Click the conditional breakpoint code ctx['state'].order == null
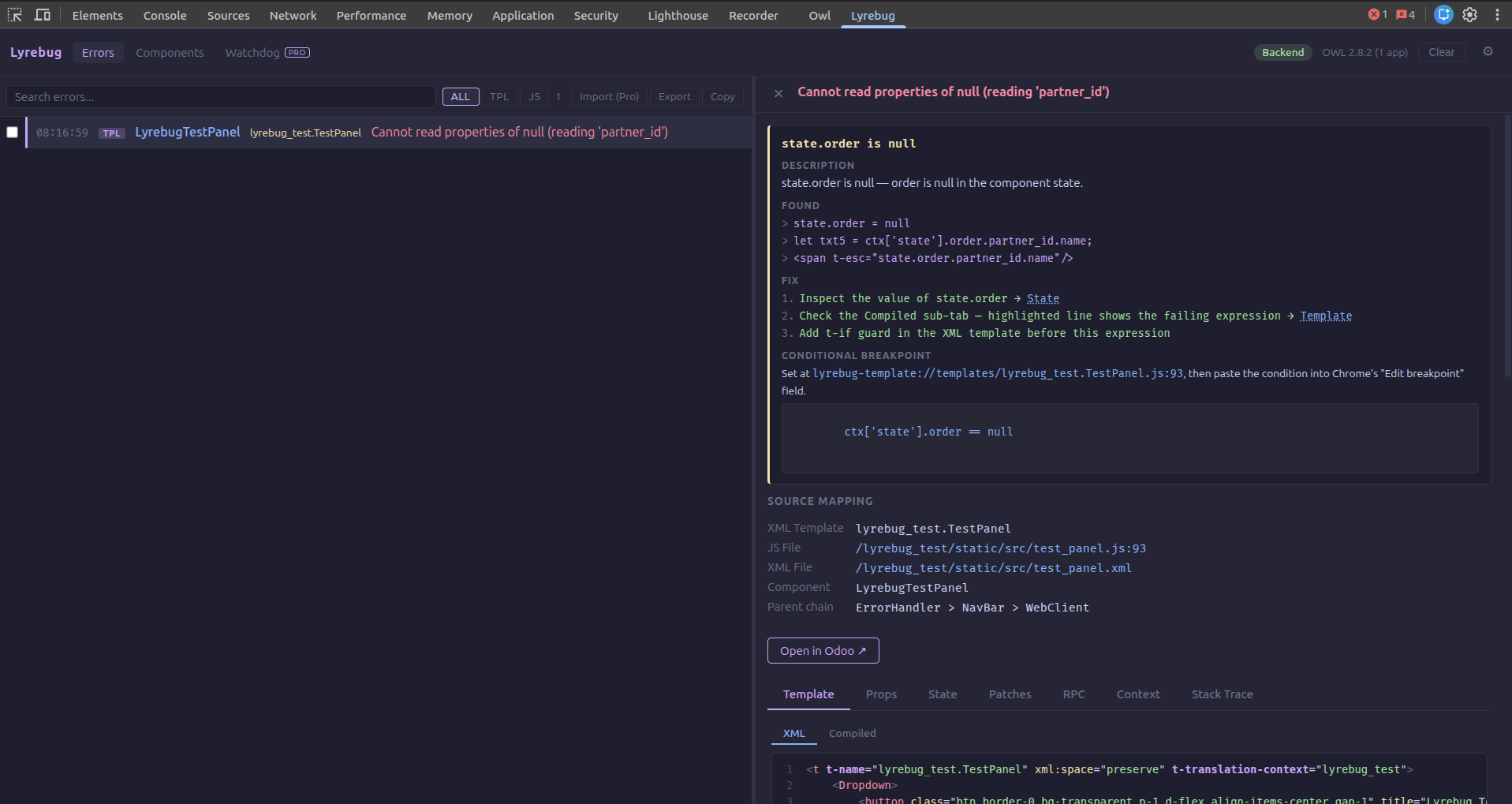Viewport: 1512px width, 804px height. pos(928,432)
